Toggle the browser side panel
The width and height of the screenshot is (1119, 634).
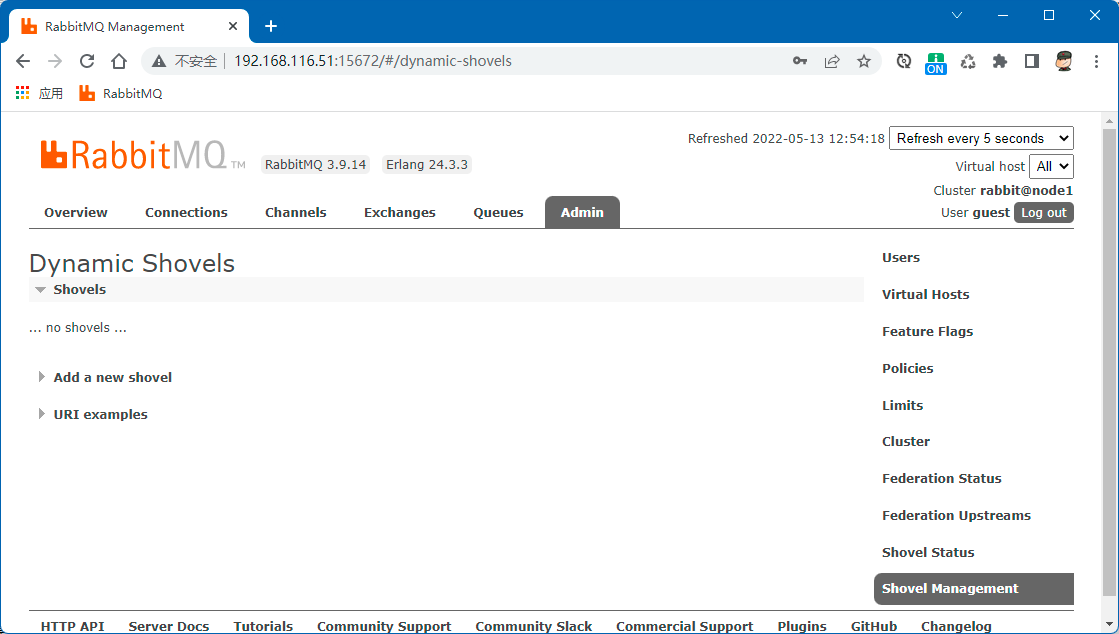[1032, 61]
